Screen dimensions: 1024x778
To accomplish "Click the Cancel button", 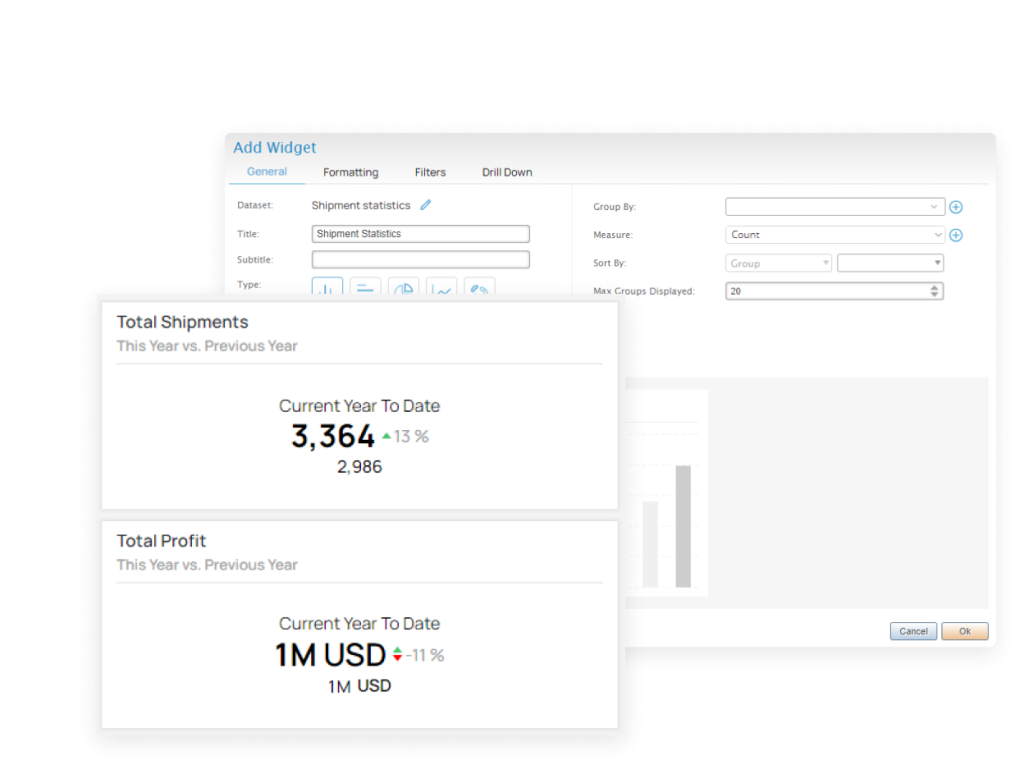I will coord(912,631).
